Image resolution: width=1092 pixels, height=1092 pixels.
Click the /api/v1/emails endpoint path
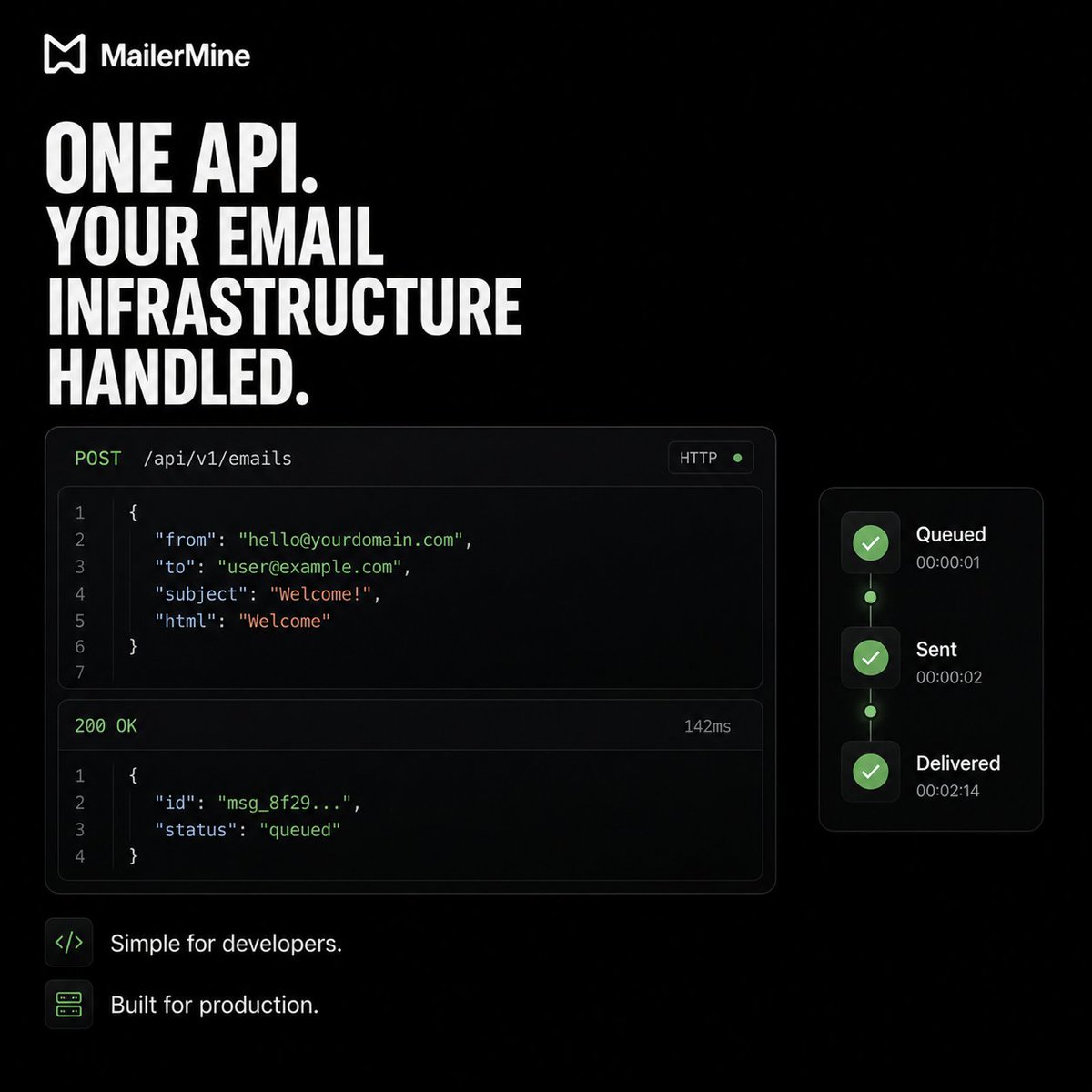pos(217,459)
